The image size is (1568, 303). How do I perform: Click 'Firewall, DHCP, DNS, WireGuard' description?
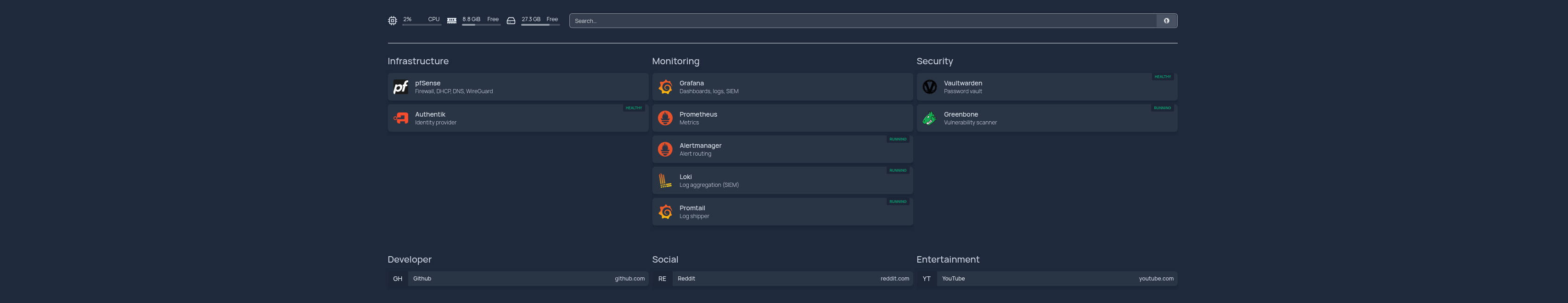point(454,91)
